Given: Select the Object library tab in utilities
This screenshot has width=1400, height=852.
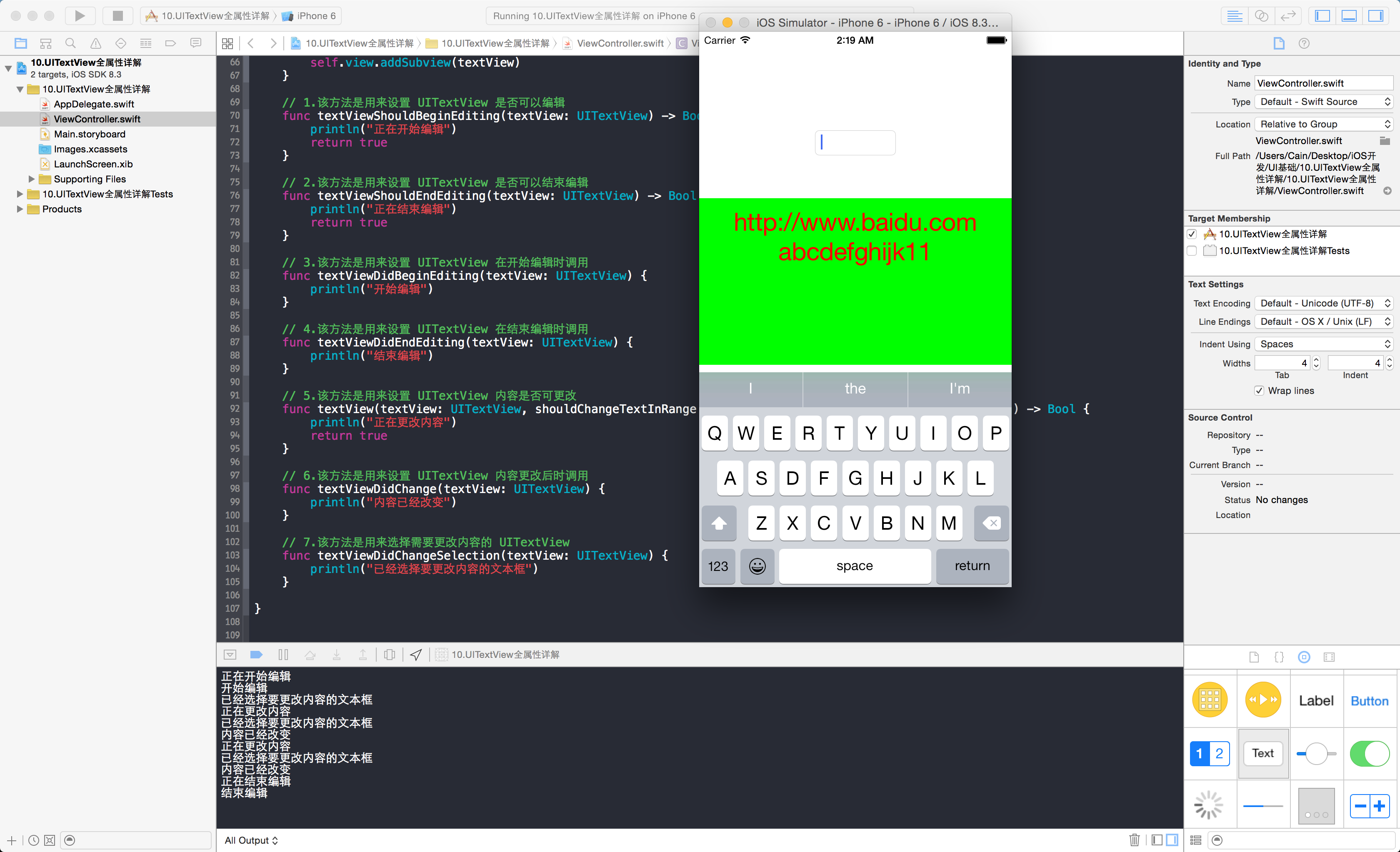Looking at the screenshot, I should click(1304, 657).
